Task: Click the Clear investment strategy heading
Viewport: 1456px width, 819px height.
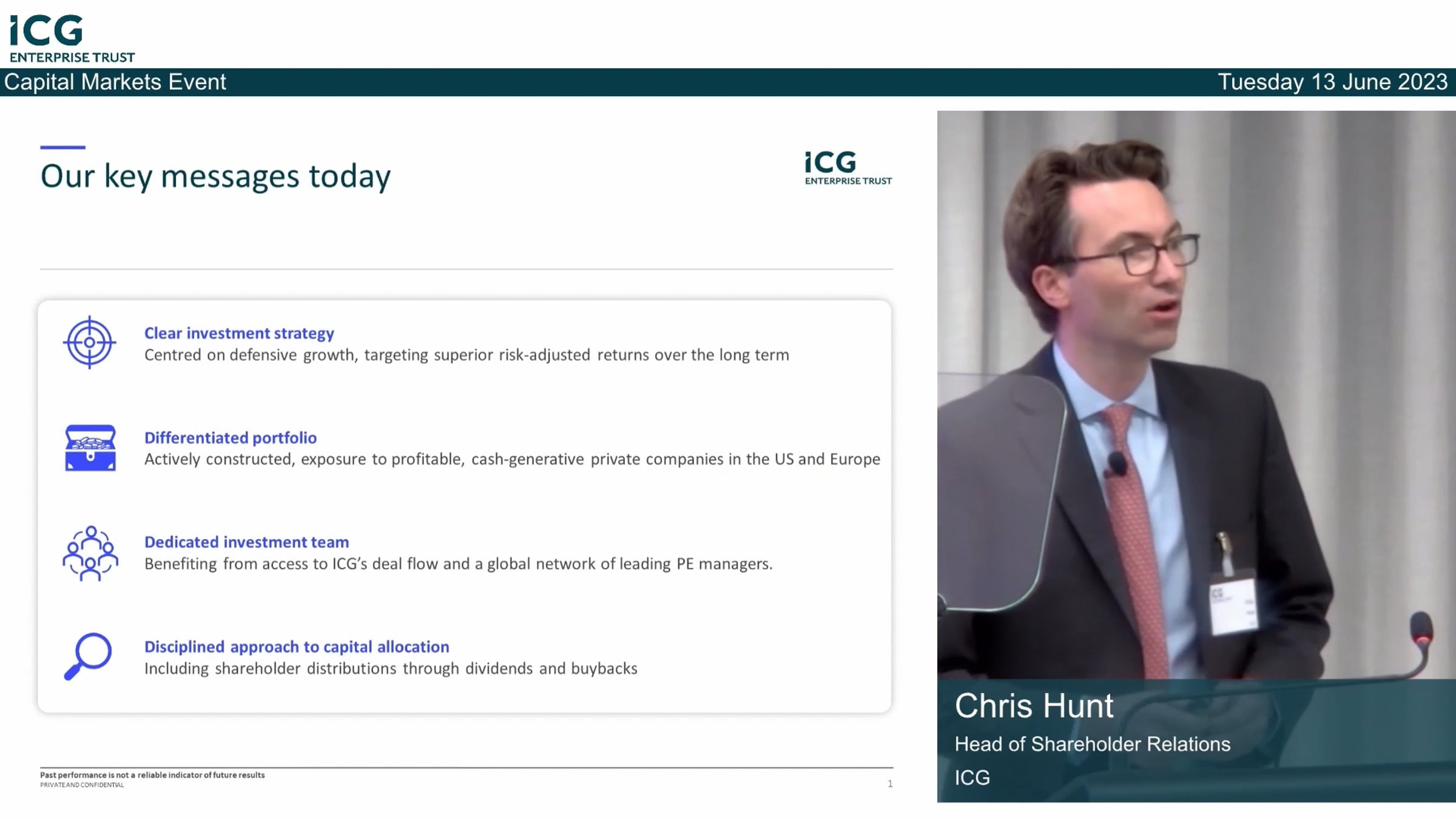Action: (x=239, y=333)
